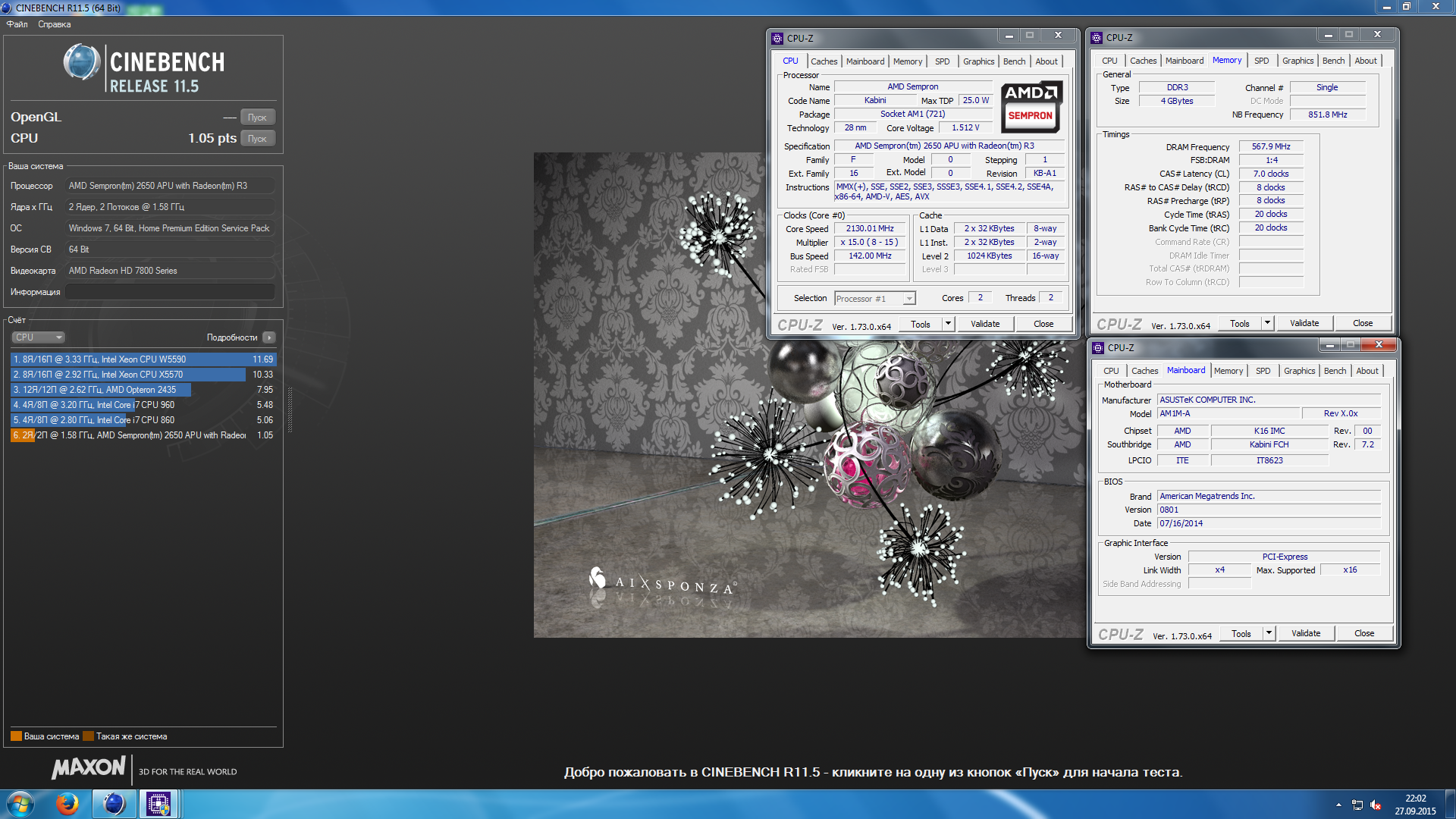
Task: Click the motherboard model AM1M-A
Action: 1228,413
